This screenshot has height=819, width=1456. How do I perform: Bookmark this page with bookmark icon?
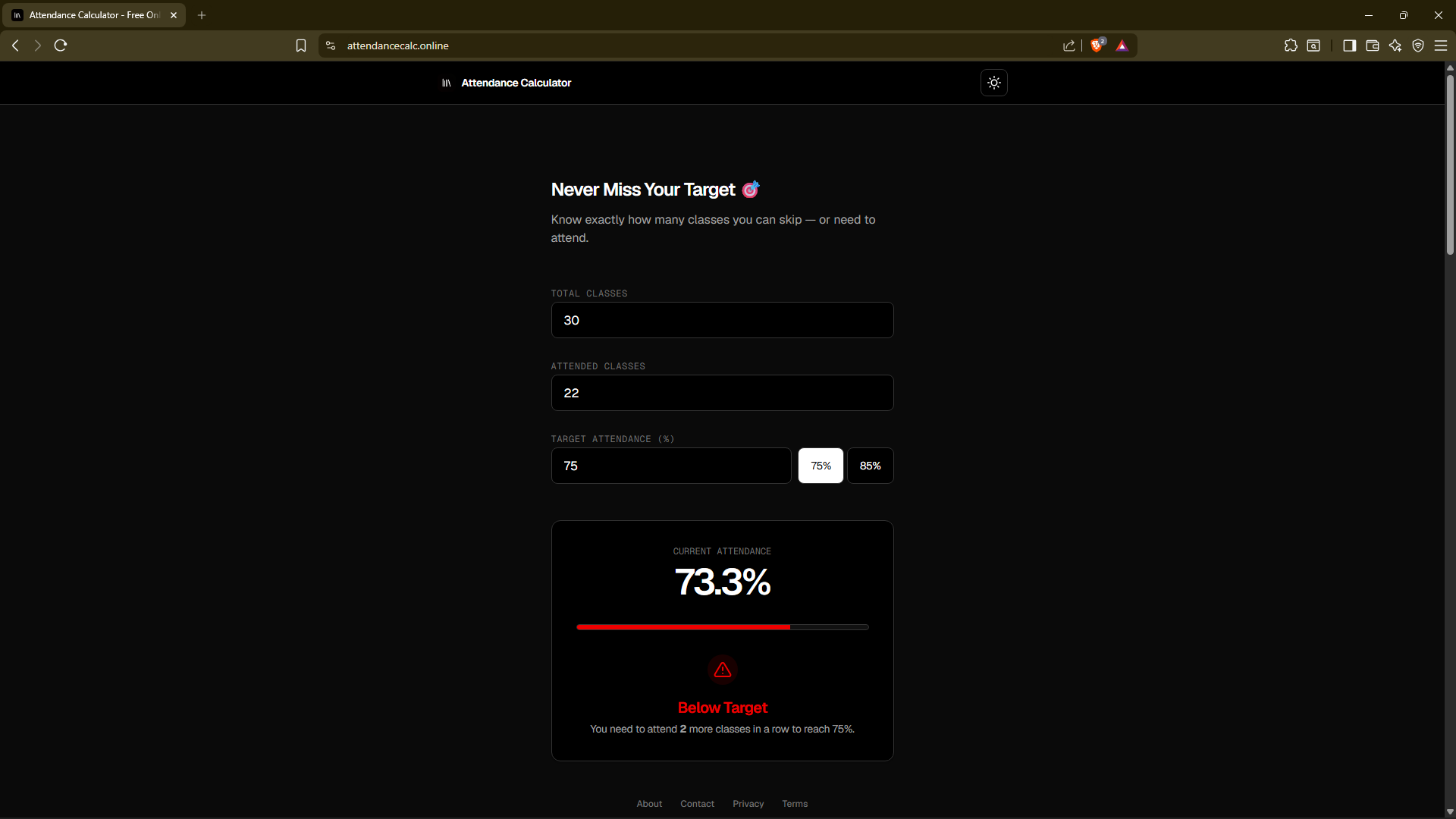pos(301,45)
